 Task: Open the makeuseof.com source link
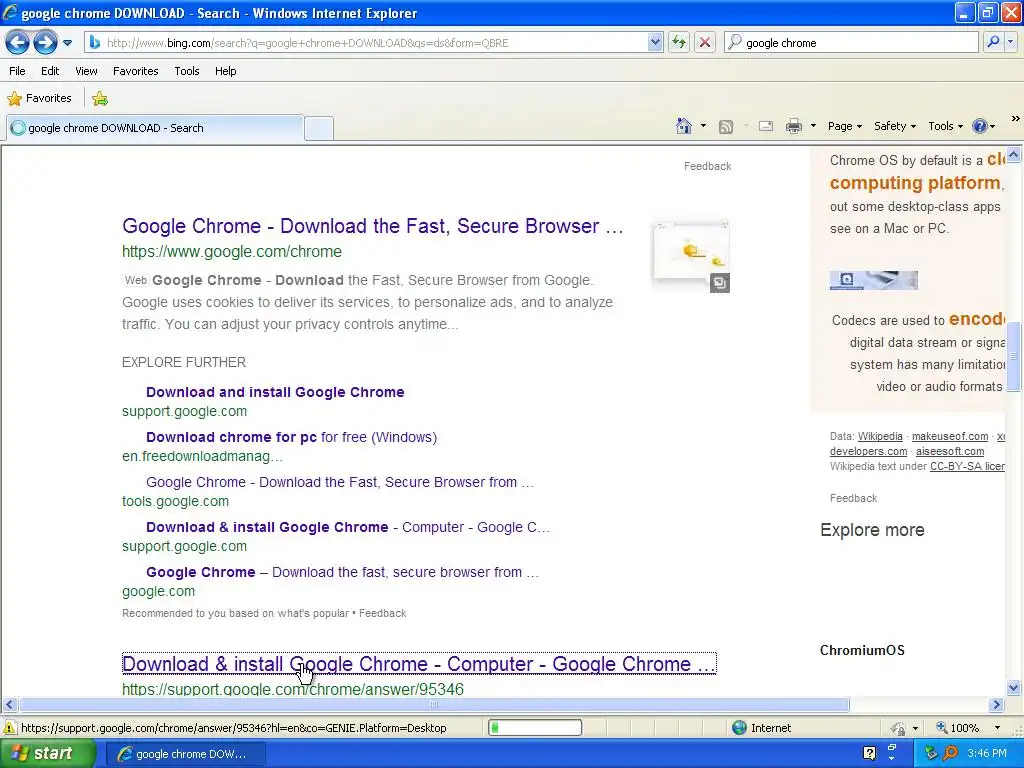(x=950, y=436)
